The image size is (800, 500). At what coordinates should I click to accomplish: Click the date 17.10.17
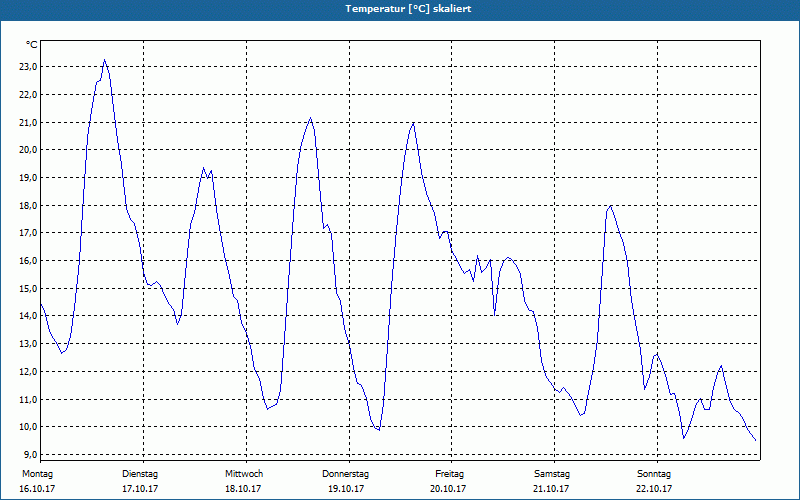pyautogui.click(x=140, y=489)
